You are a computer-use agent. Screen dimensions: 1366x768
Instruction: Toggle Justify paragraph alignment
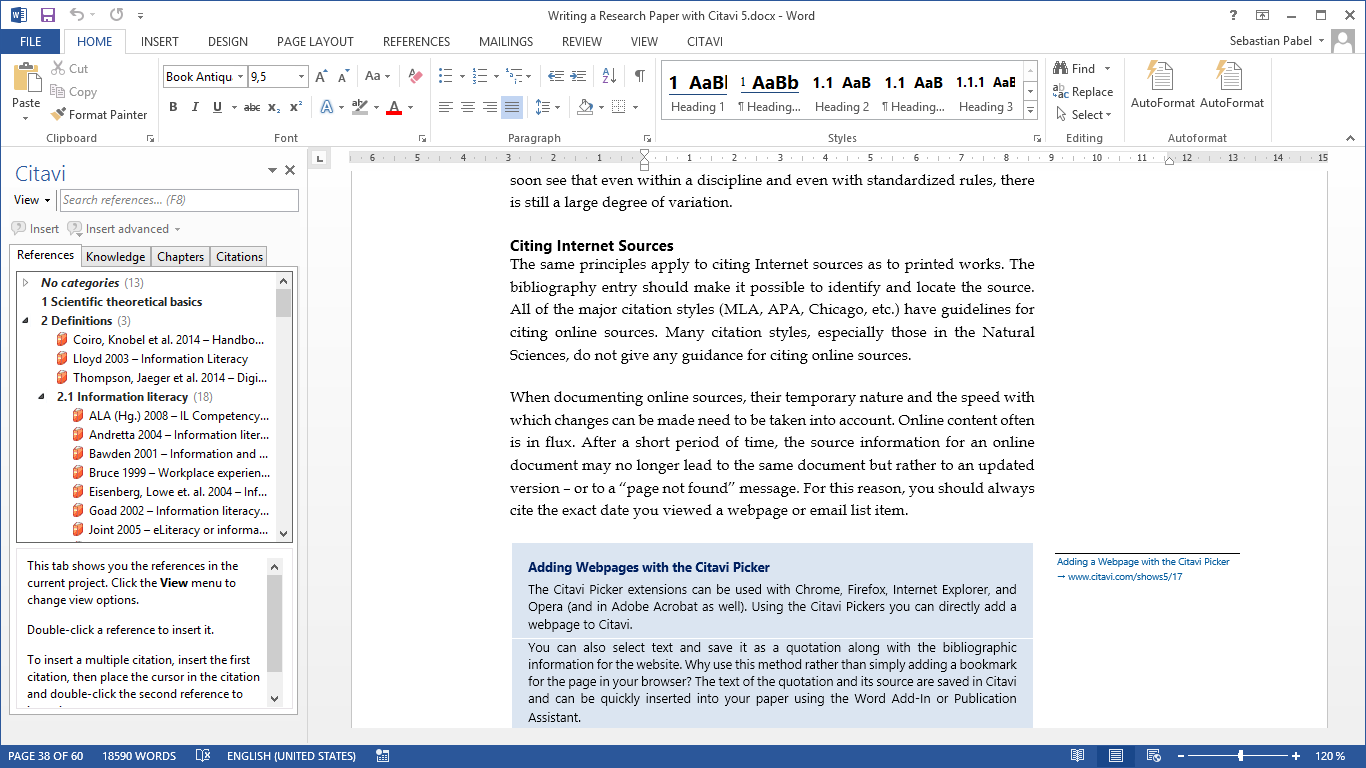pyautogui.click(x=512, y=107)
